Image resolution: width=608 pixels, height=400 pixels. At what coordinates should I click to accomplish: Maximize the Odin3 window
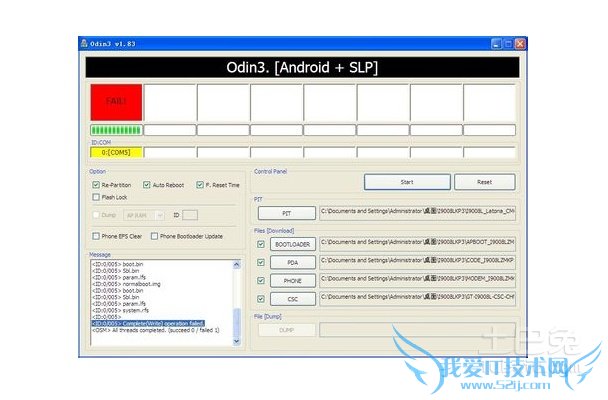508,44
